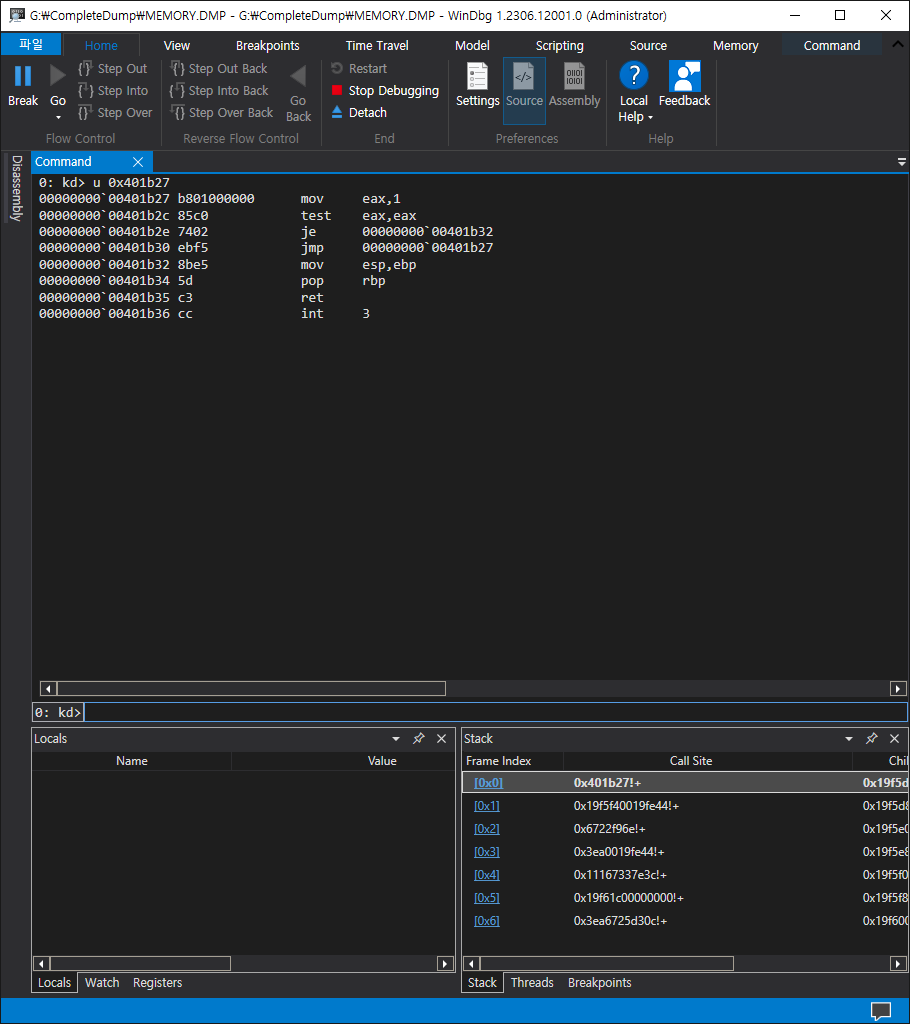Click the Feedback icon

pyautogui.click(x=685, y=76)
